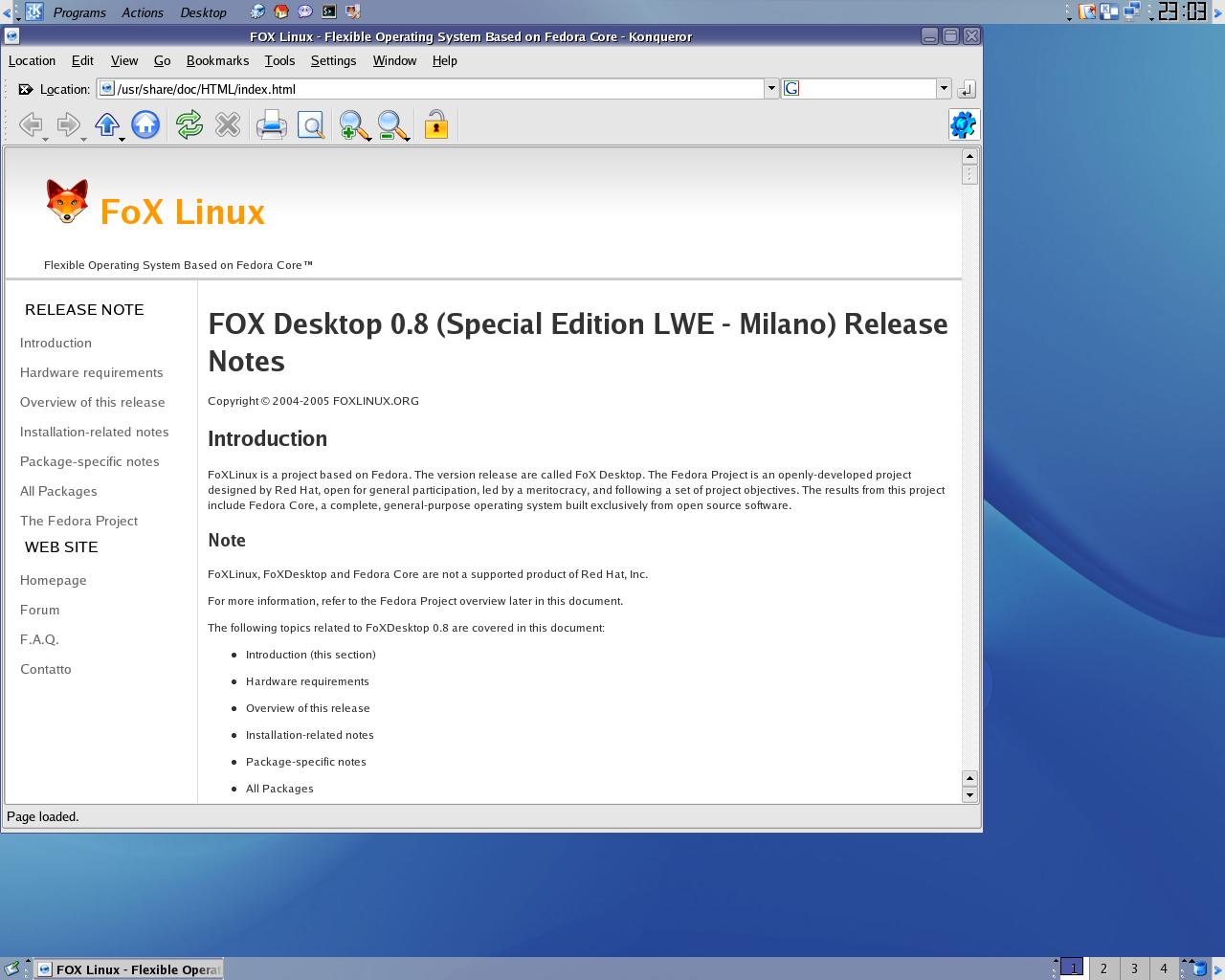Viewport: 1225px width, 980px height.
Task: Decrease font size with zoom-out icon
Action: [390, 124]
